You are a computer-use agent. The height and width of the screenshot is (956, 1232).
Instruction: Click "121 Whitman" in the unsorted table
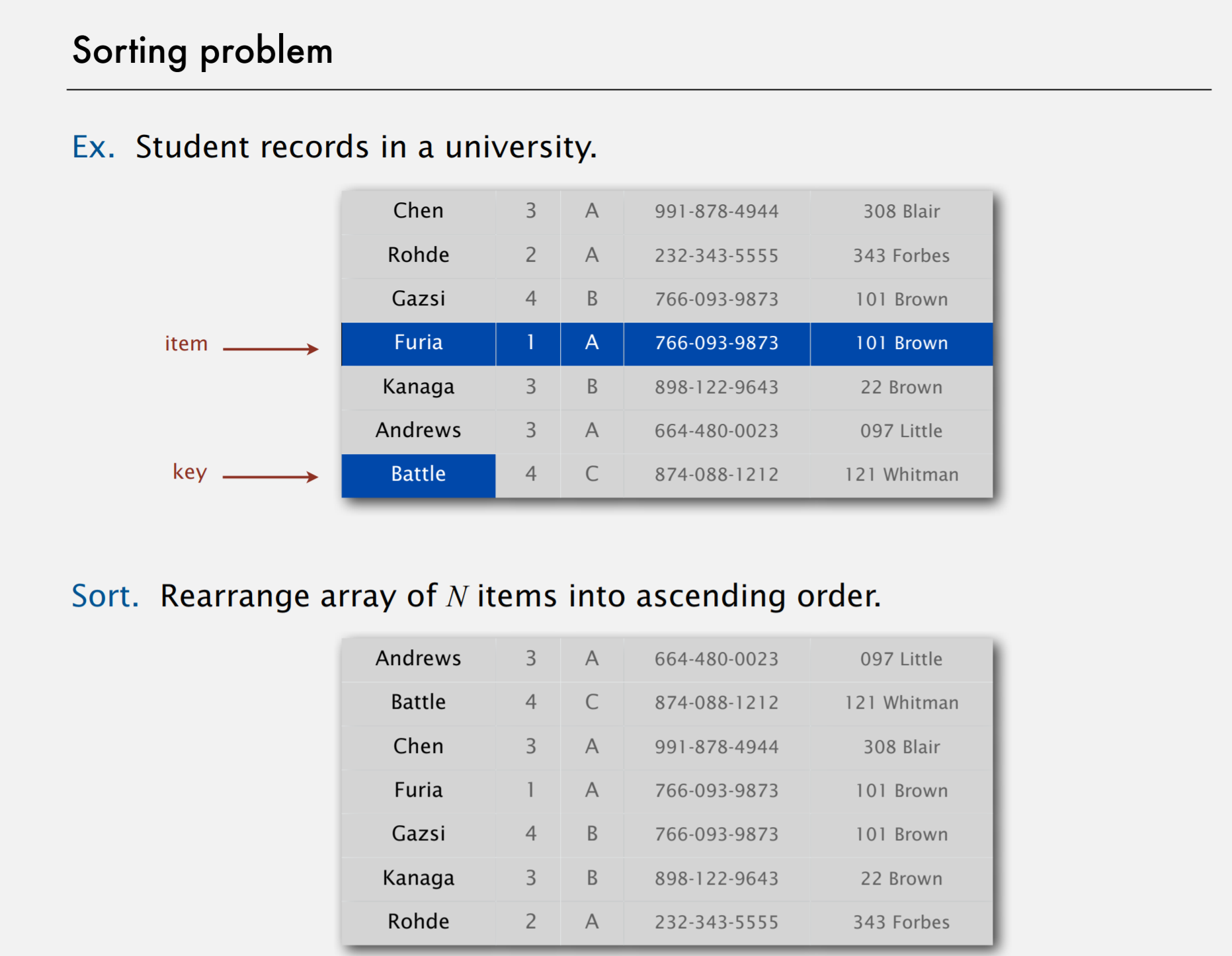pyautogui.click(x=901, y=475)
